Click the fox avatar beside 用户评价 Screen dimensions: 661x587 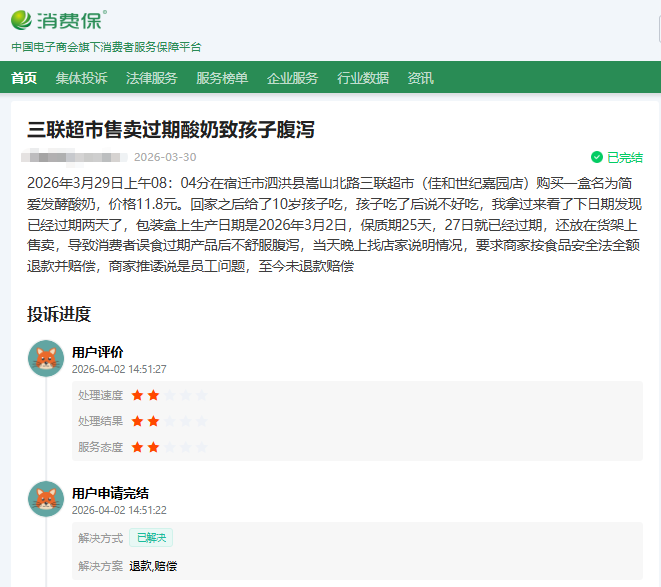(x=46, y=359)
